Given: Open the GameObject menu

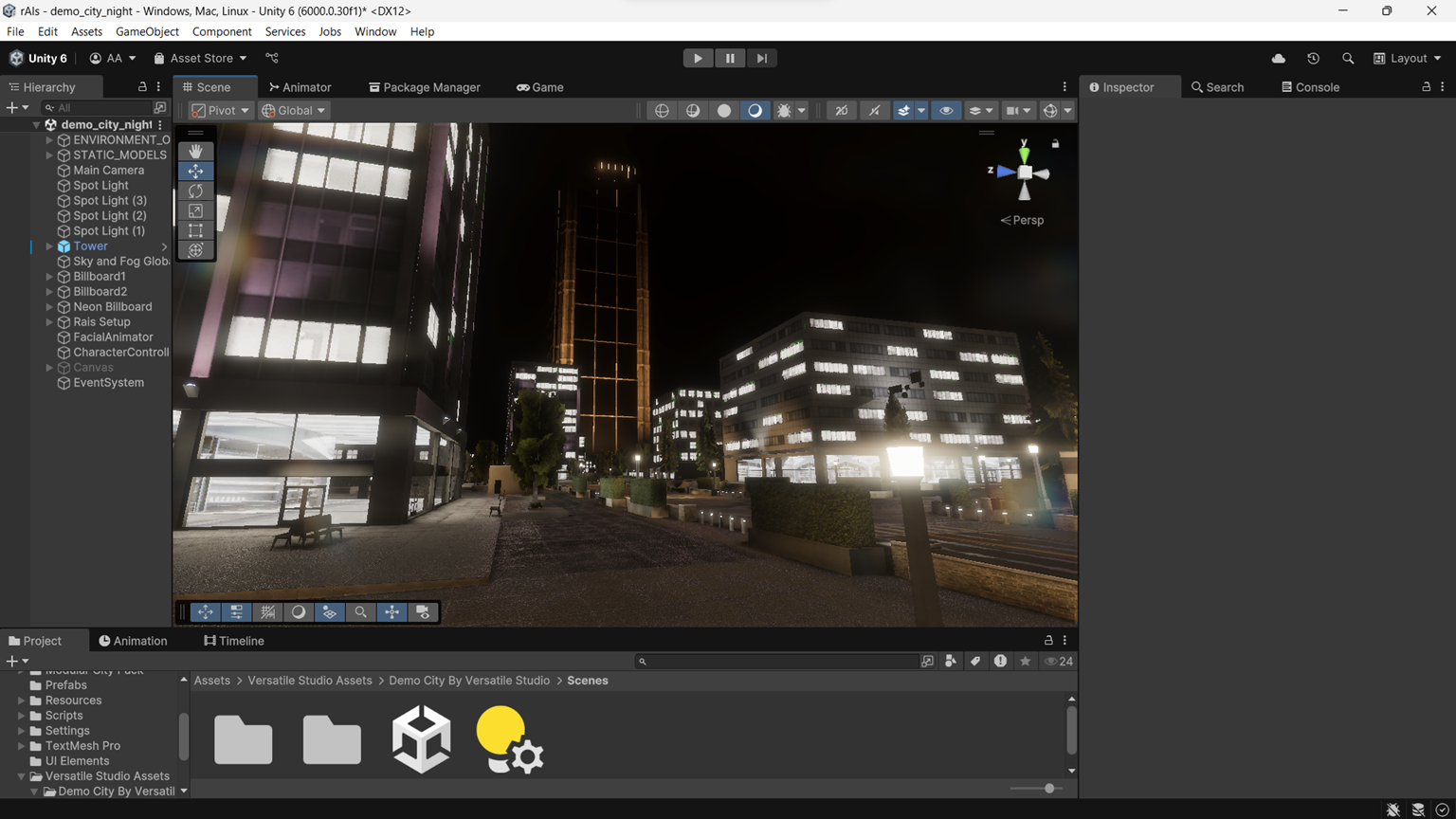Looking at the screenshot, I should (147, 31).
